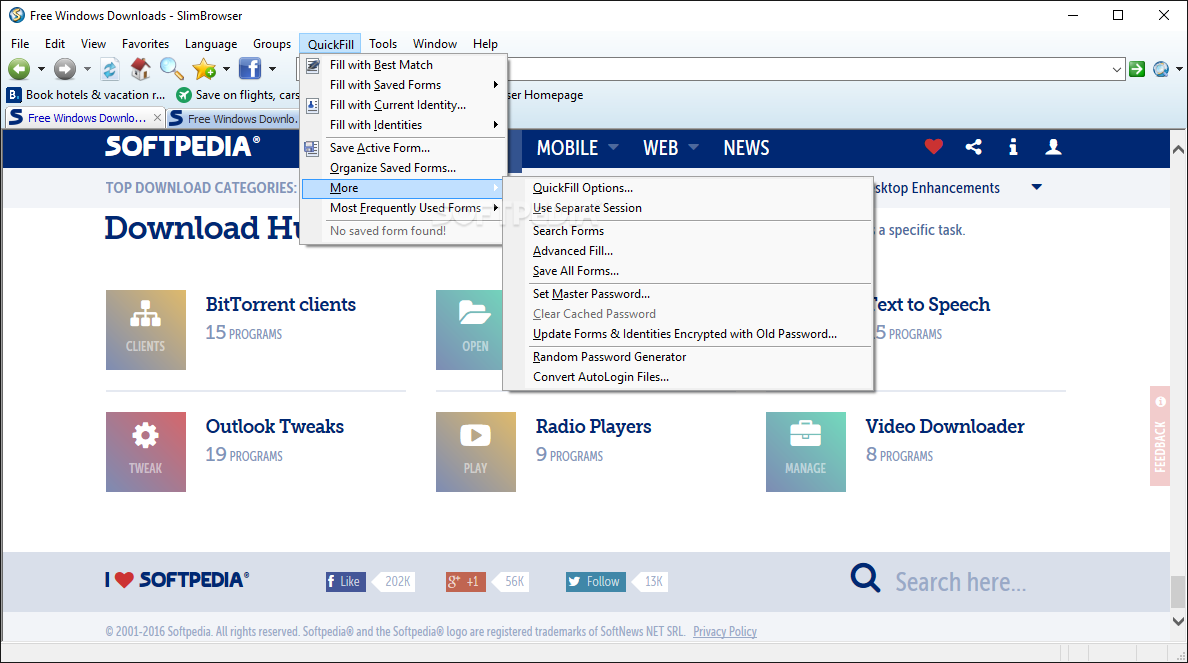1188x663 pixels.
Task: Open the Tools menu
Action: [x=383, y=44]
